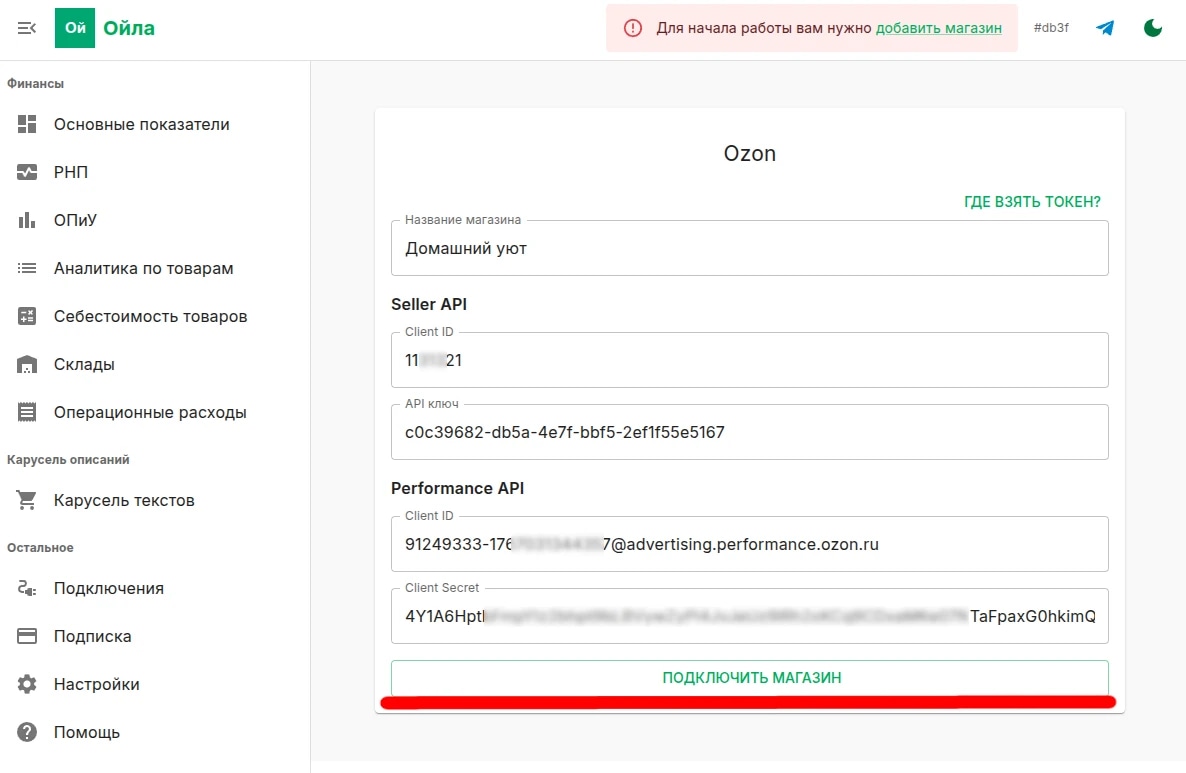Click the Карусель описаний section label
Viewport: 1186px width, 773px height.
click(x=68, y=460)
